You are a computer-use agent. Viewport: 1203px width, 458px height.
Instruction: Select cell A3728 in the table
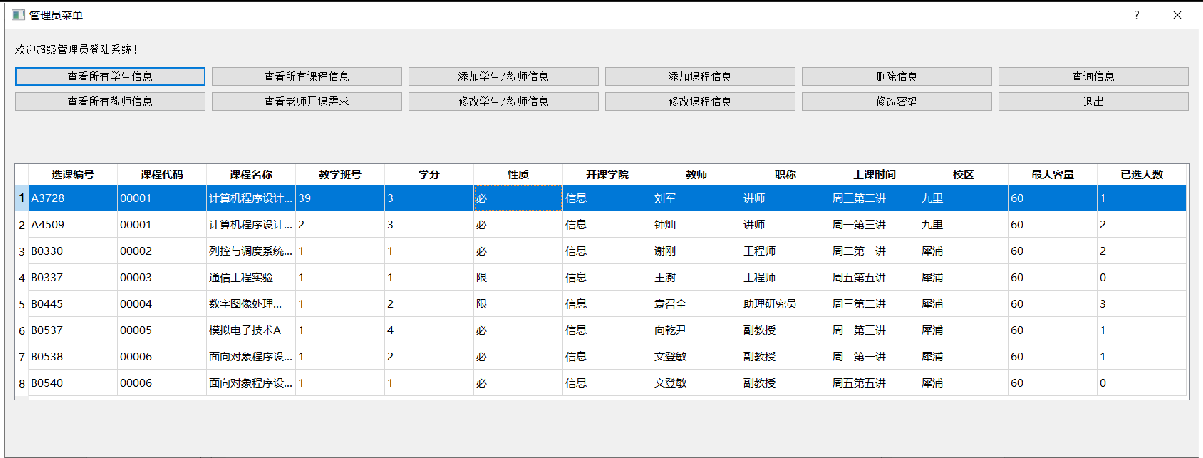[x=73, y=198]
